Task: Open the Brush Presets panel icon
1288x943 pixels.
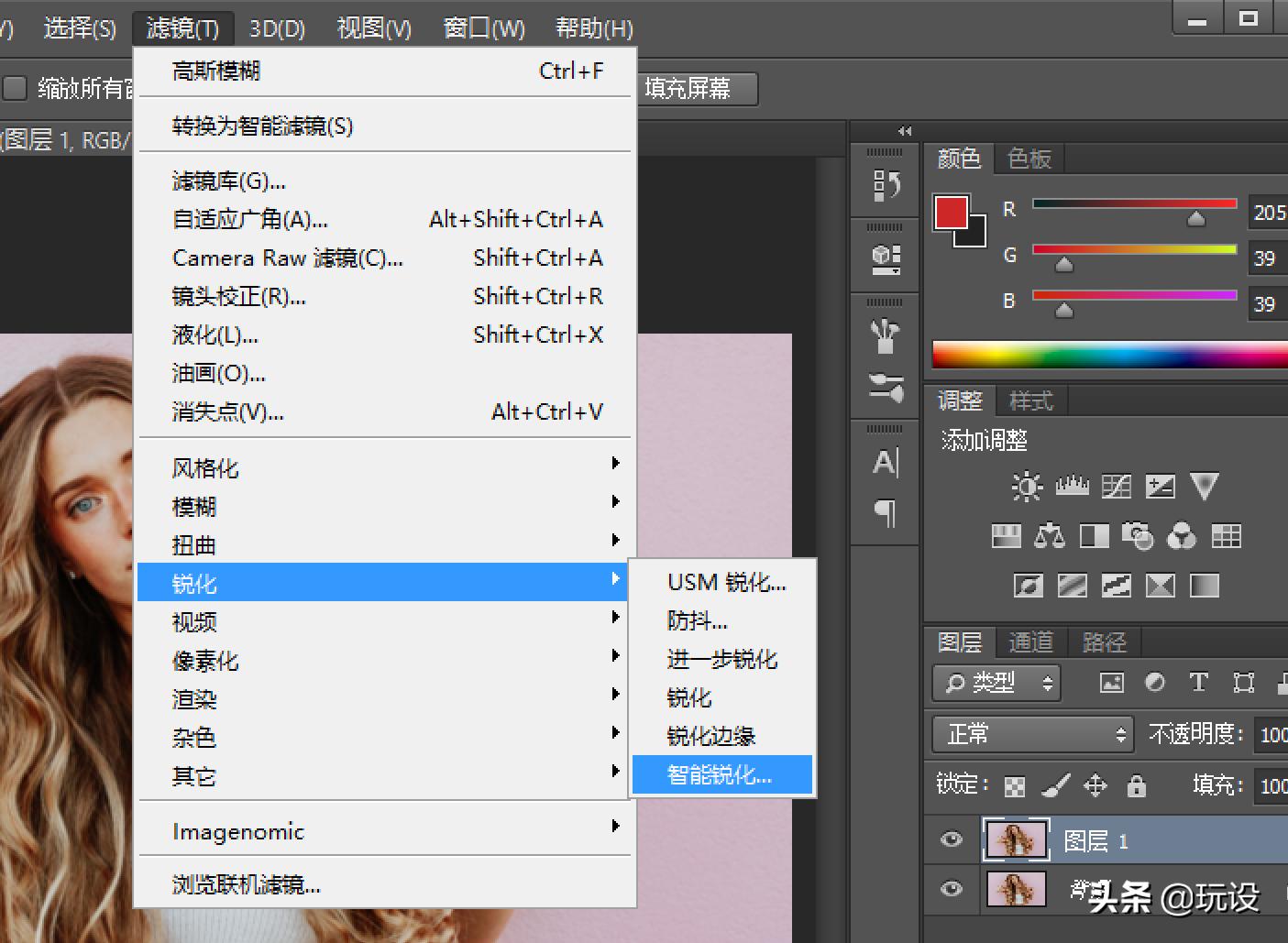Action: click(x=885, y=387)
